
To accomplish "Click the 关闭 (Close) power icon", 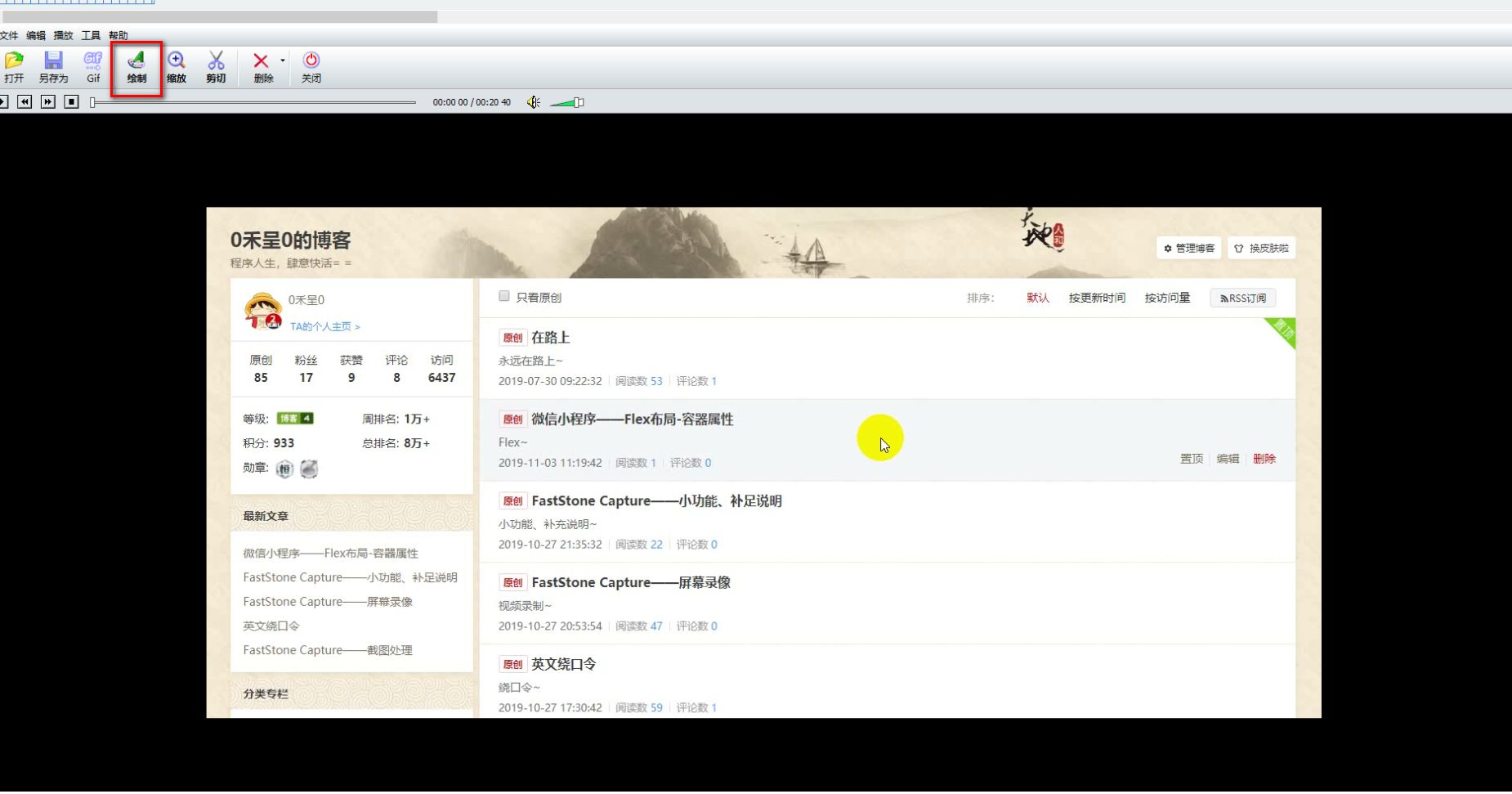I will tap(311, 67).
